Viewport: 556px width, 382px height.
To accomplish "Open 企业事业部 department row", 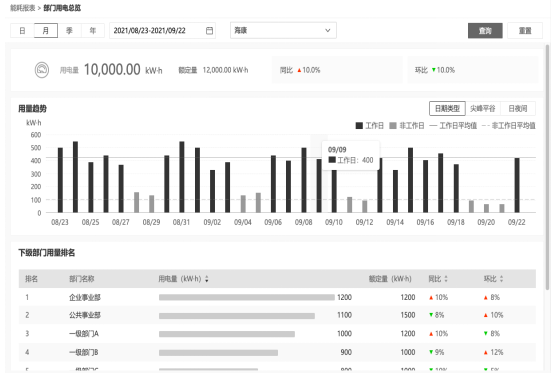I will [x=277, y=297].
